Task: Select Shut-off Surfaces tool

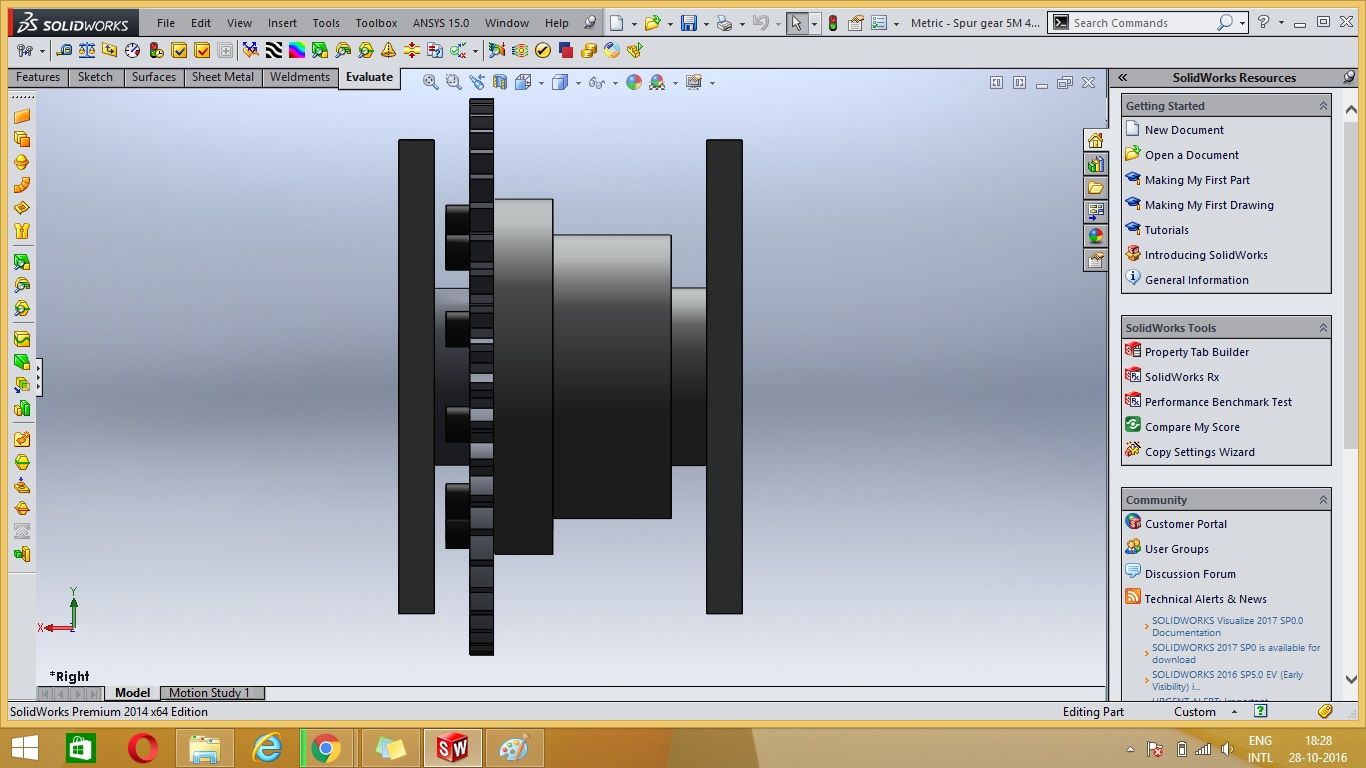Action: pyautogui.click(x=22, y=486)
